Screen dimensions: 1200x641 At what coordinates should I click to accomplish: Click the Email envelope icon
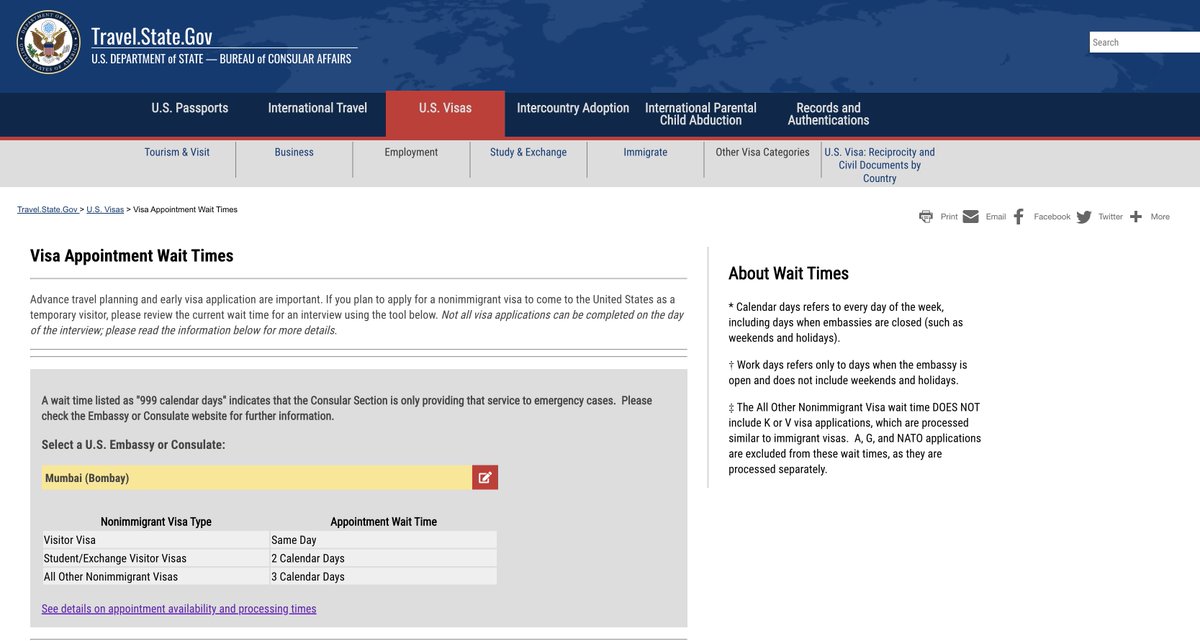pos(971,216)
